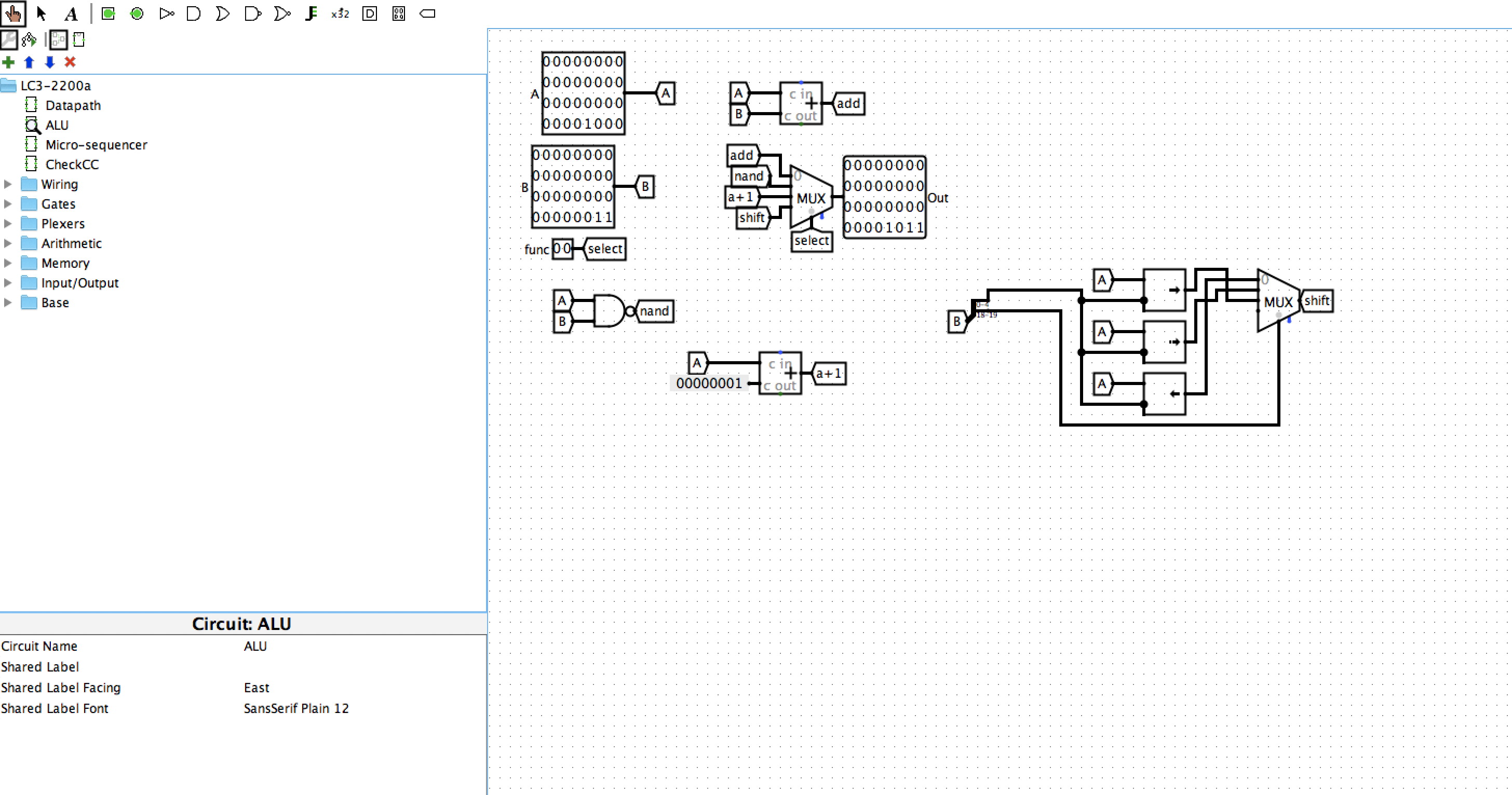Select the Text tool
Image resolution: width=1512 pixels, height=795 pixels.
(x=71, y=13)
